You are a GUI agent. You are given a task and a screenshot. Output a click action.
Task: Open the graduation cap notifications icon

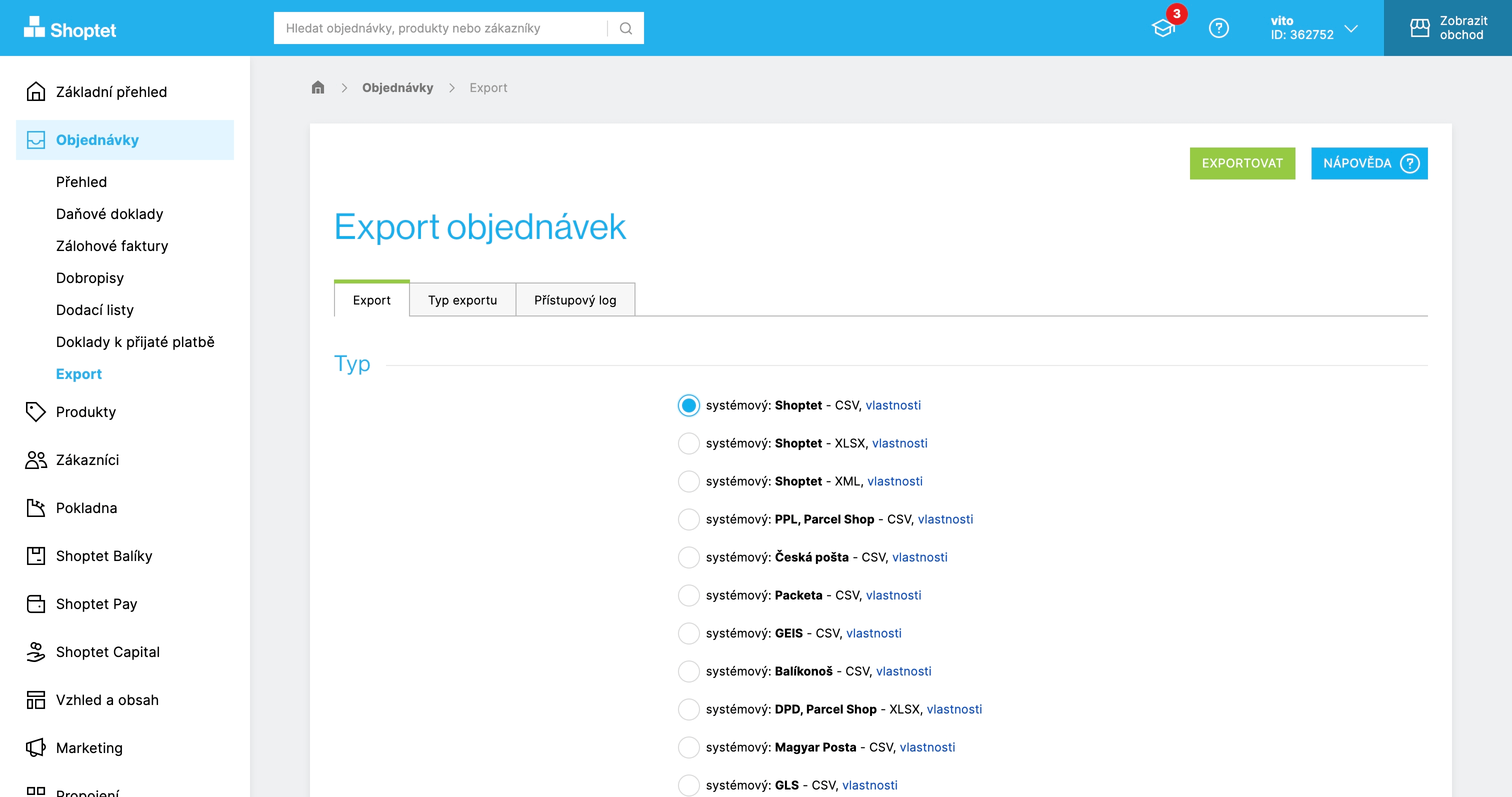[1163, 27]
